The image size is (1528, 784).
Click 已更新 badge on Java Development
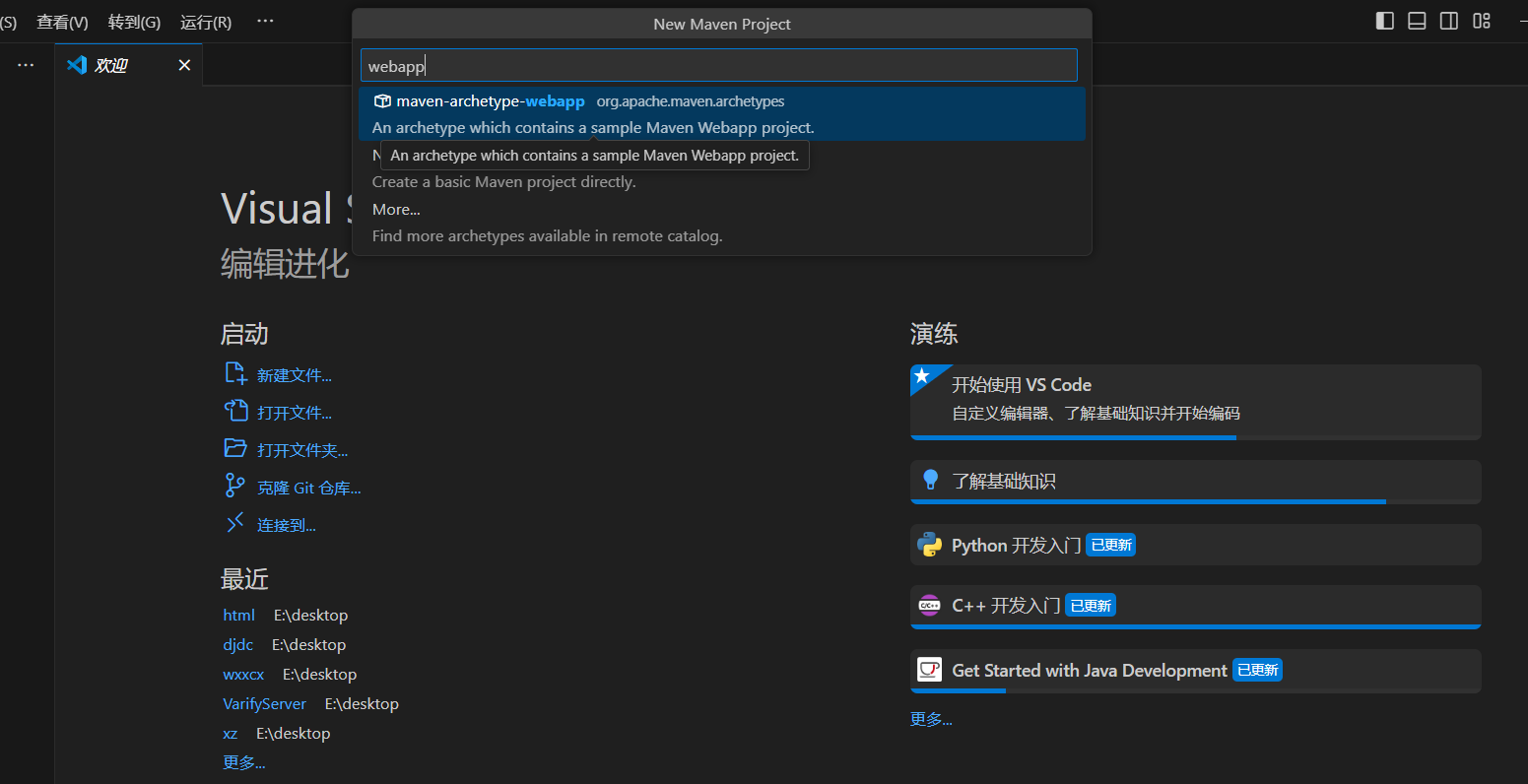click(x=1258, y=670)
